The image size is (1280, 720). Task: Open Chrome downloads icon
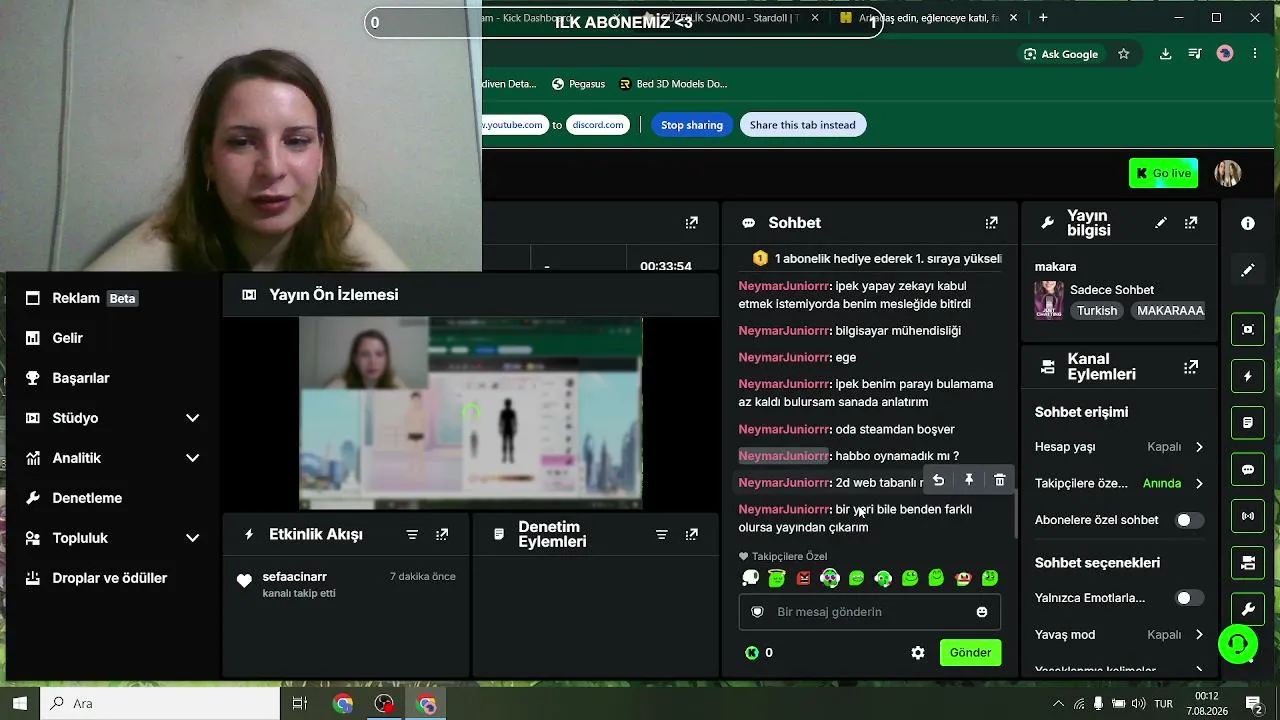[1165, 54]
